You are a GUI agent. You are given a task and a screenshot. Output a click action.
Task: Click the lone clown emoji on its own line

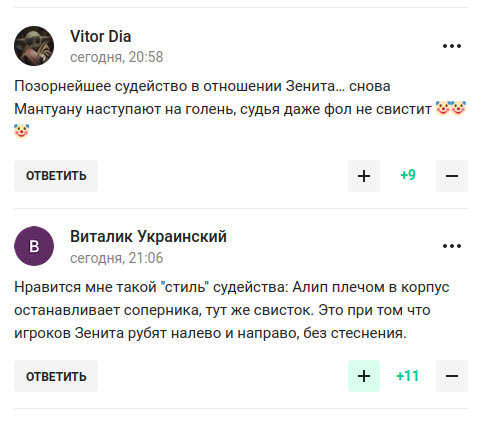[x=22, y=131]
